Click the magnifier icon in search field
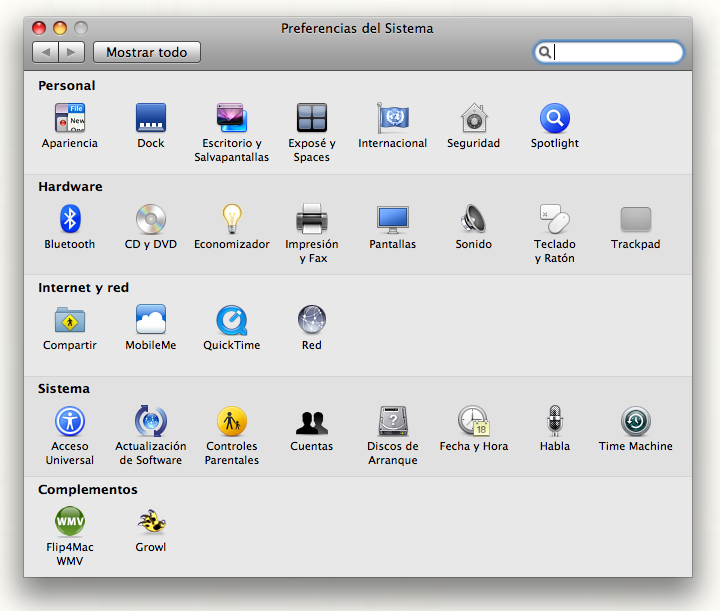 tap(545, 52)
